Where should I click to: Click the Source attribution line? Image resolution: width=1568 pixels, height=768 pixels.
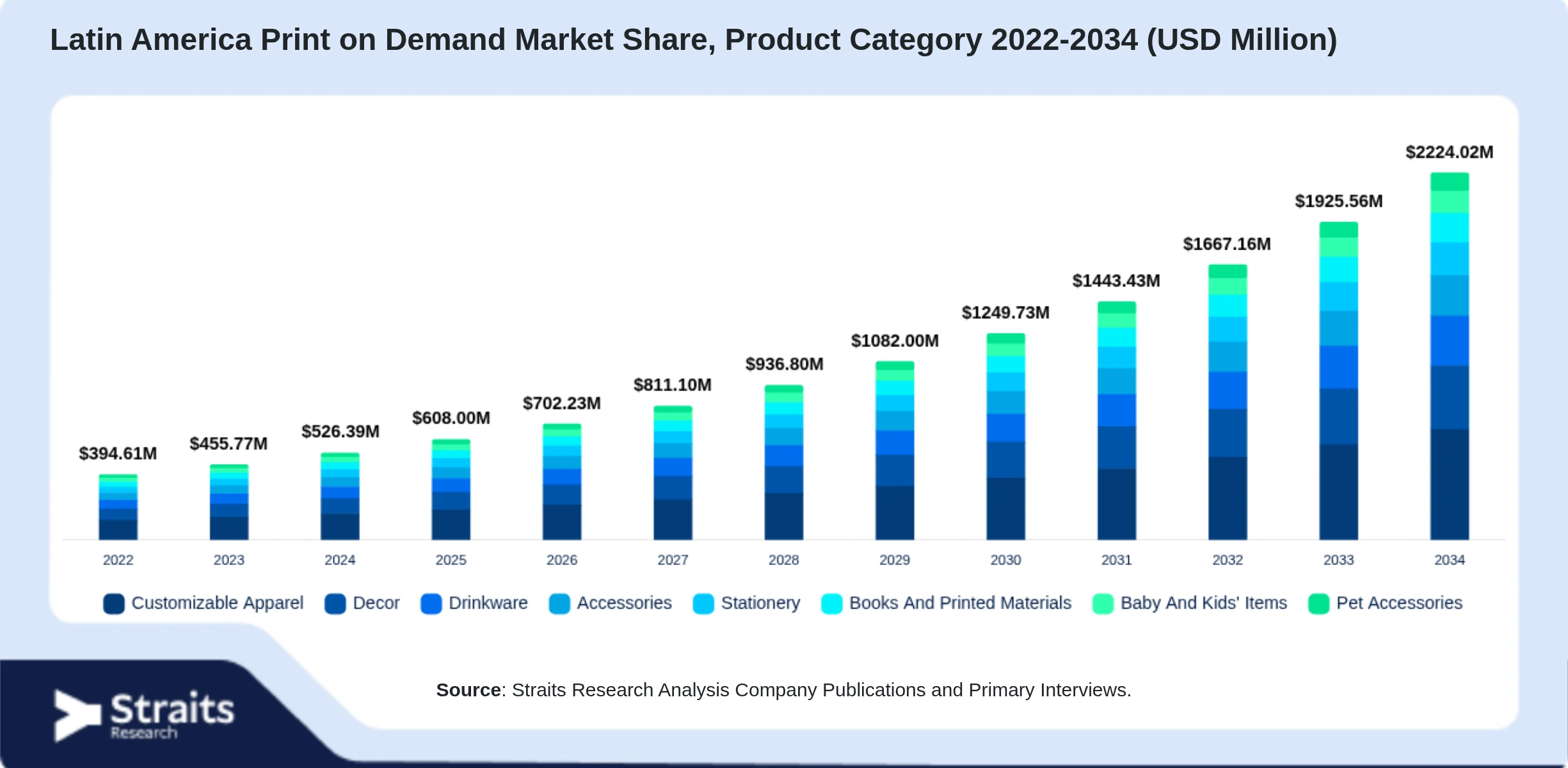click(x=784, y=690)
